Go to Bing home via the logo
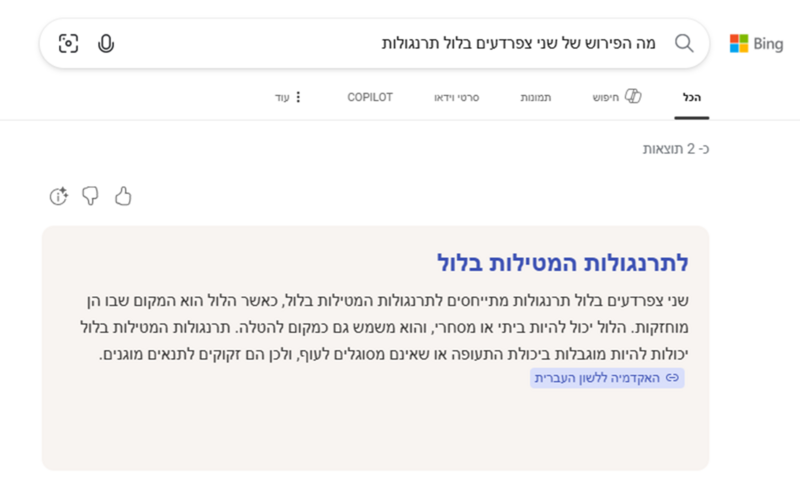Image resolution: width=800 pixels, height=480 pixels. (756, 44)
